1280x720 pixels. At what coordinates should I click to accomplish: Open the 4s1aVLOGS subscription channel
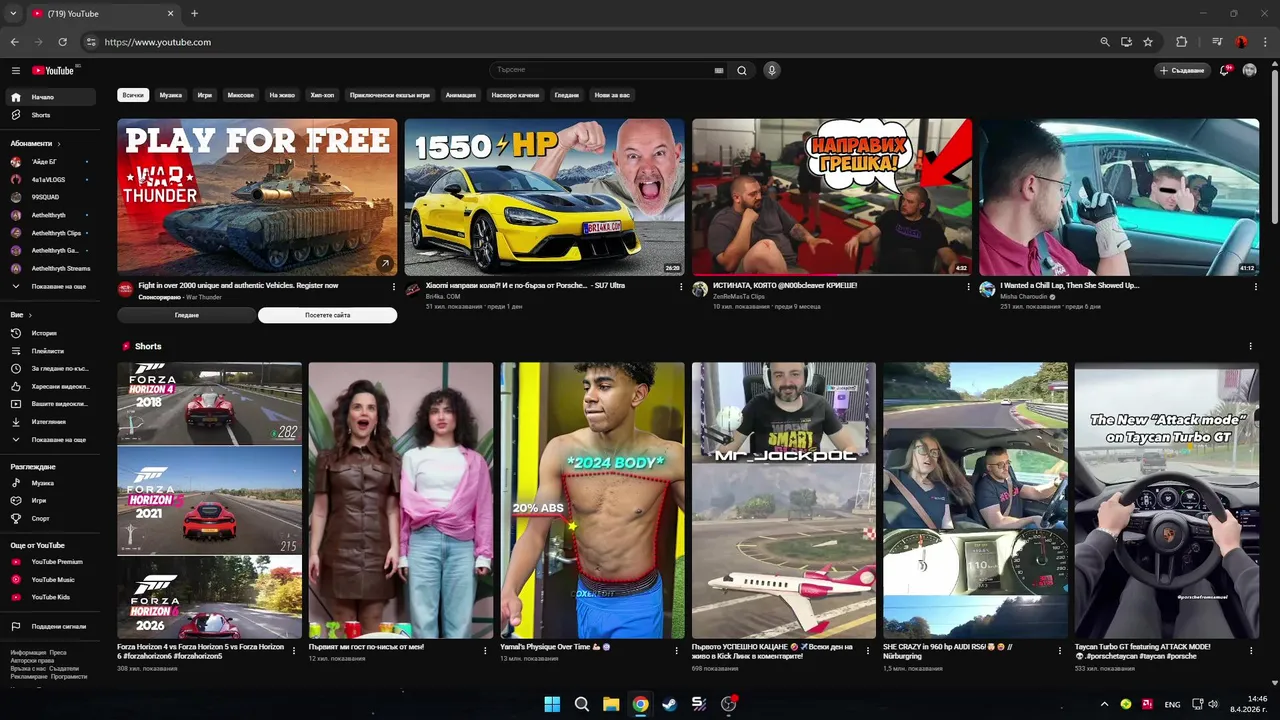click(51, 180)
